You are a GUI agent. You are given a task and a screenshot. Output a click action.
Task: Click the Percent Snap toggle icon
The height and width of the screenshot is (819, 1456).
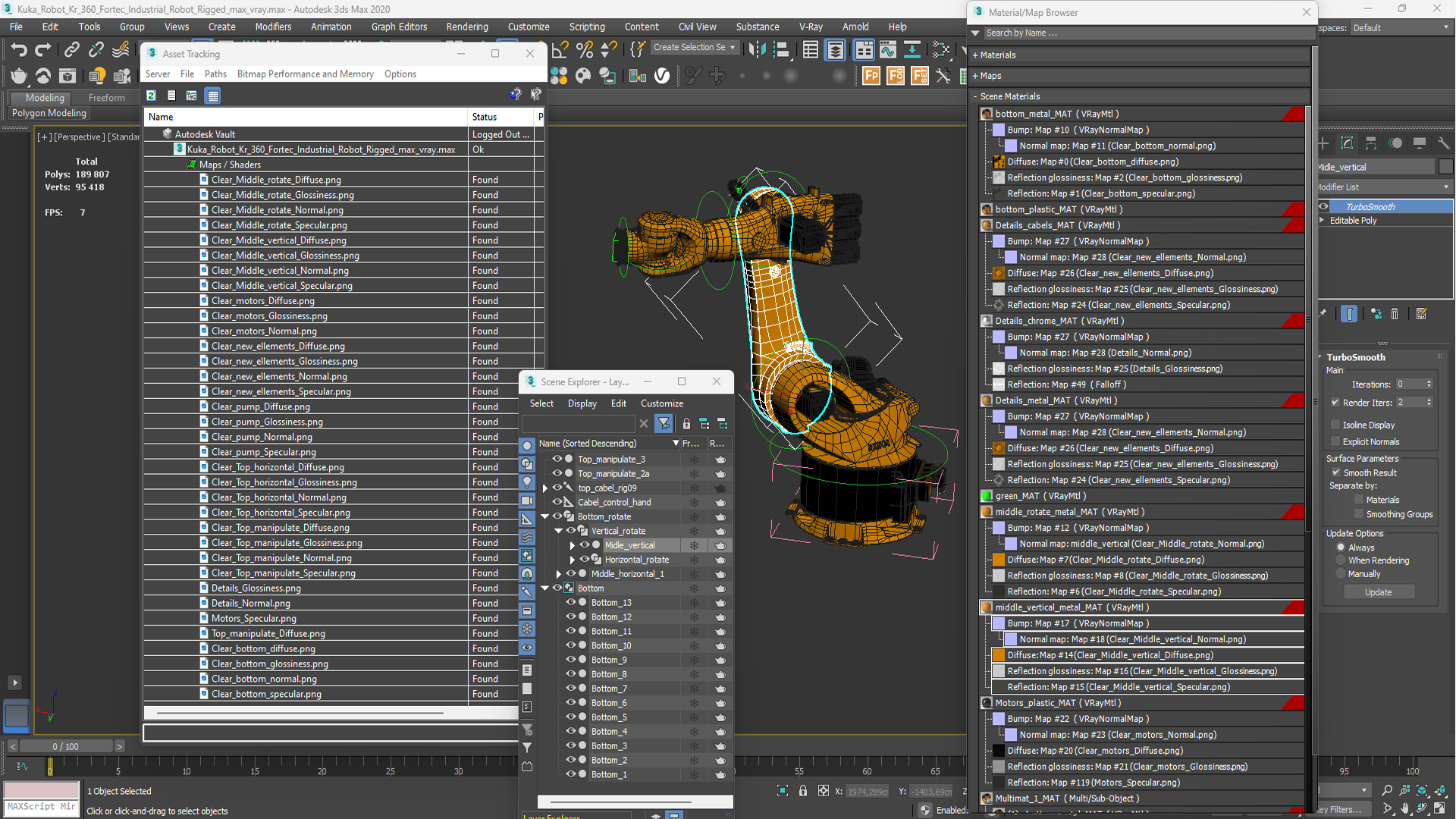pyautogui.click(x=585, y=50)
